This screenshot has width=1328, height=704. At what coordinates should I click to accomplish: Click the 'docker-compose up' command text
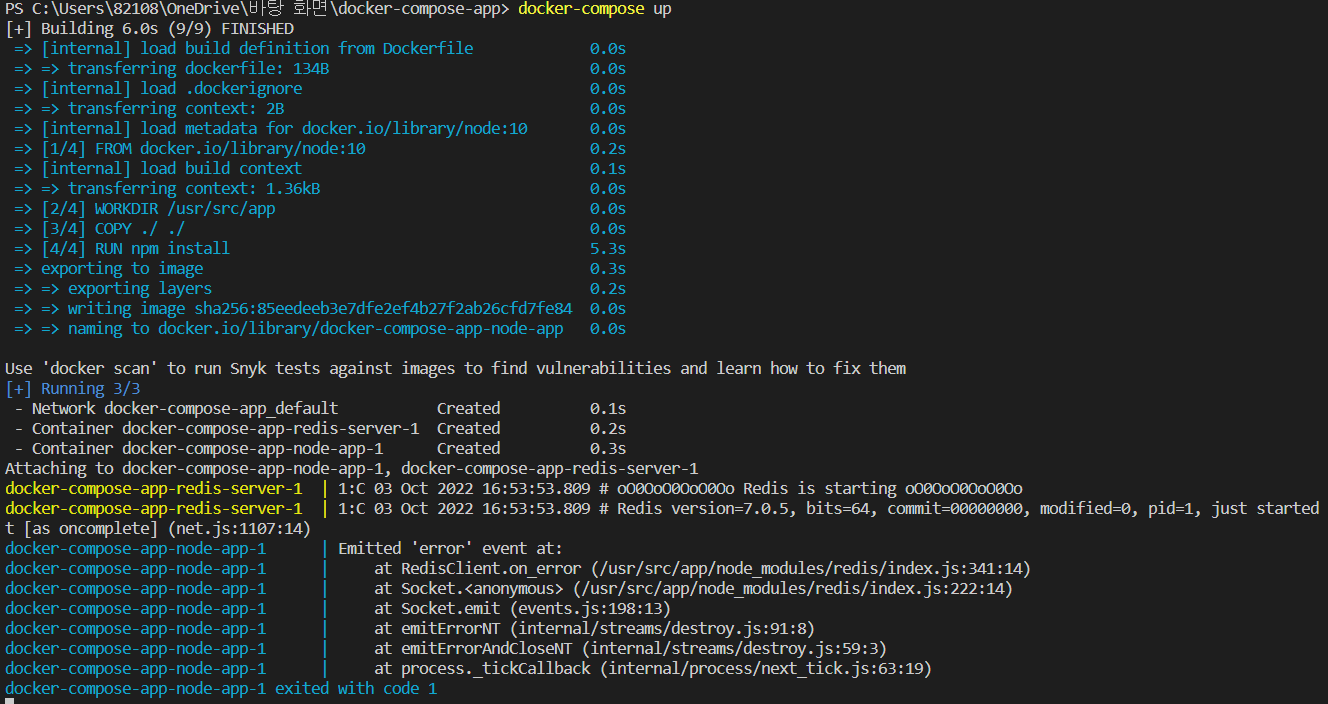(595, 9)
